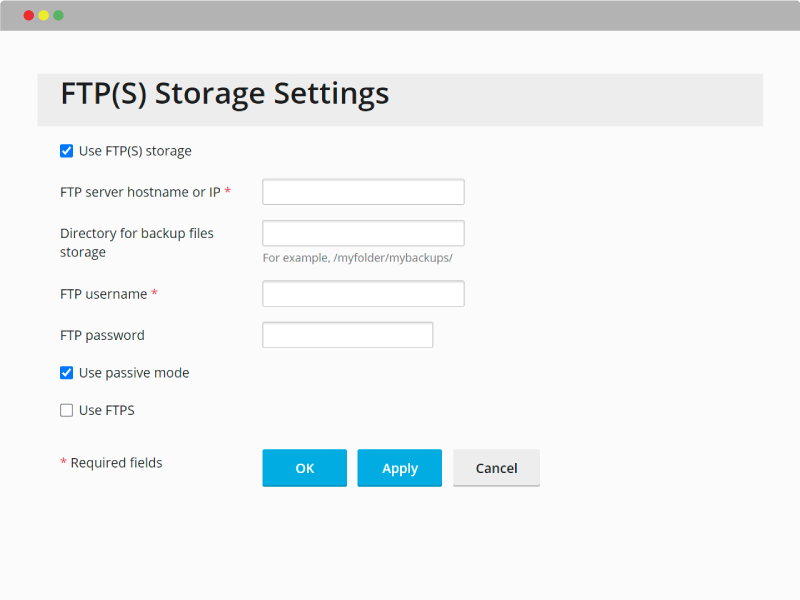This screenshot has height=600, width=800.
Task: Click the Apply button
Action: pos(399,468)
